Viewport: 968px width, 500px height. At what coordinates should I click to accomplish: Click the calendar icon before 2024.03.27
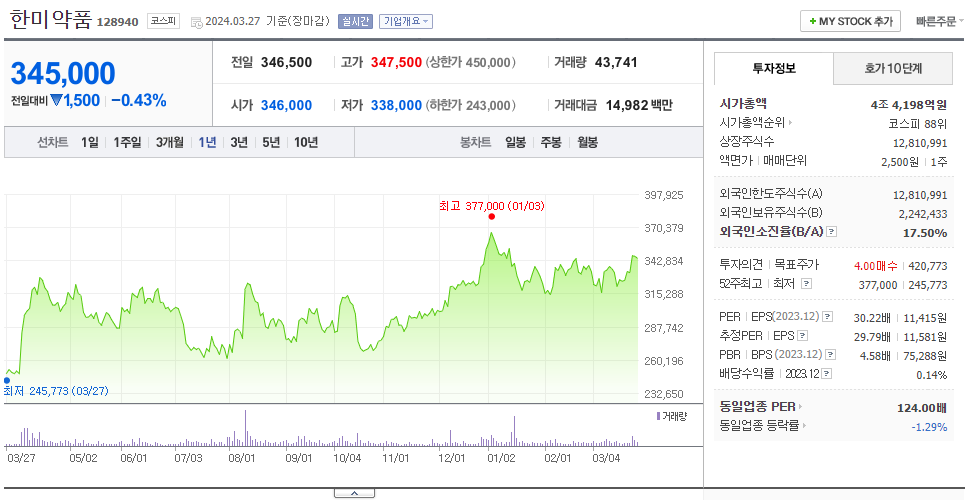[x=196, y=22]
